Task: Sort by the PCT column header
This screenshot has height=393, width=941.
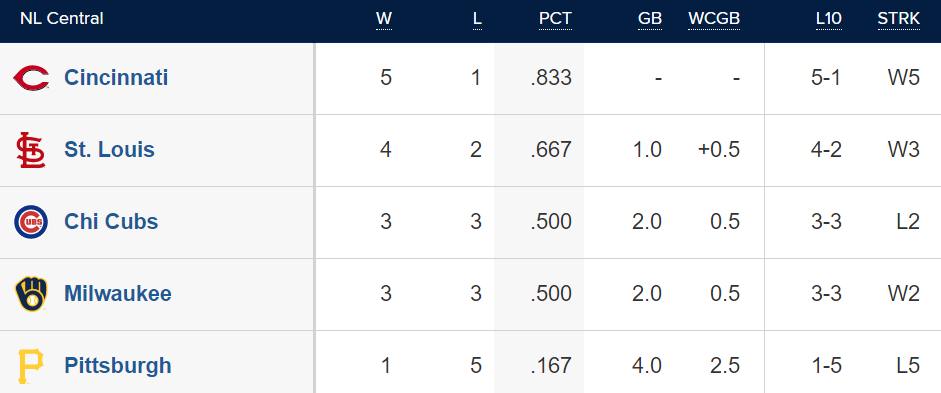Action: [x=555, y=19]
